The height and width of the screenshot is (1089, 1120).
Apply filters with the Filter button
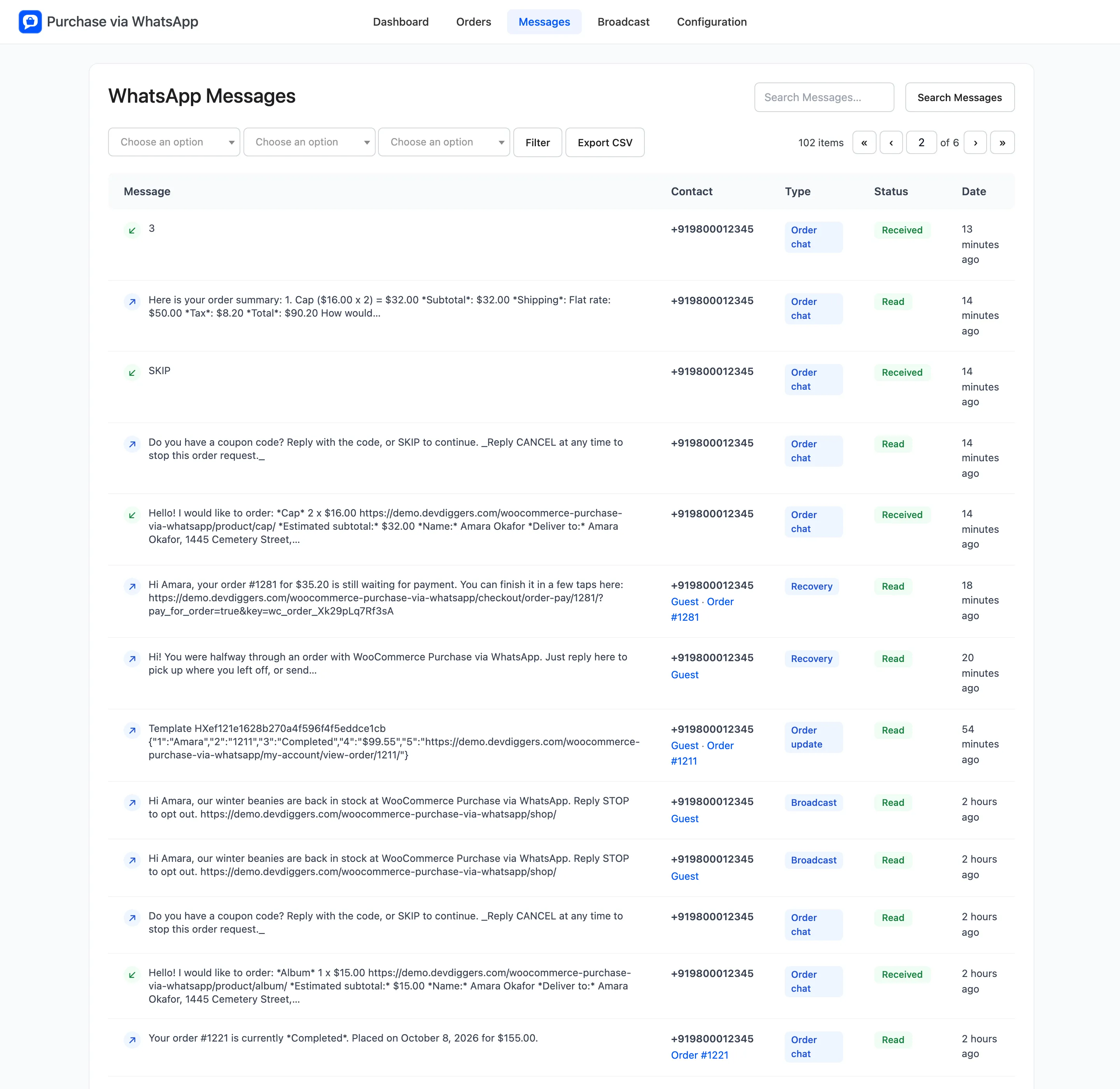[x=538, y=142]
